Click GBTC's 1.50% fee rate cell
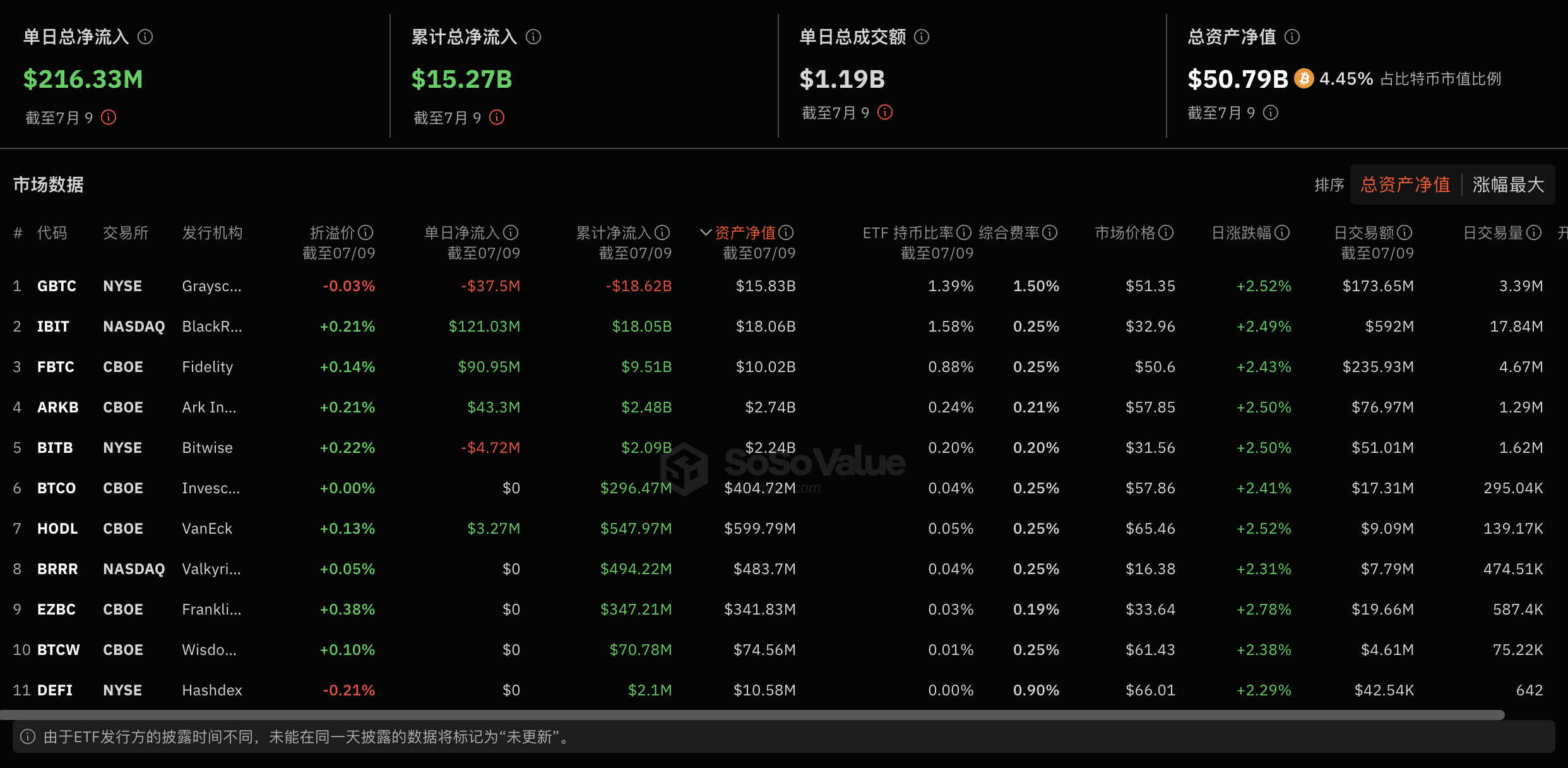1568x768 pixels. click(x=1036, y=286)
